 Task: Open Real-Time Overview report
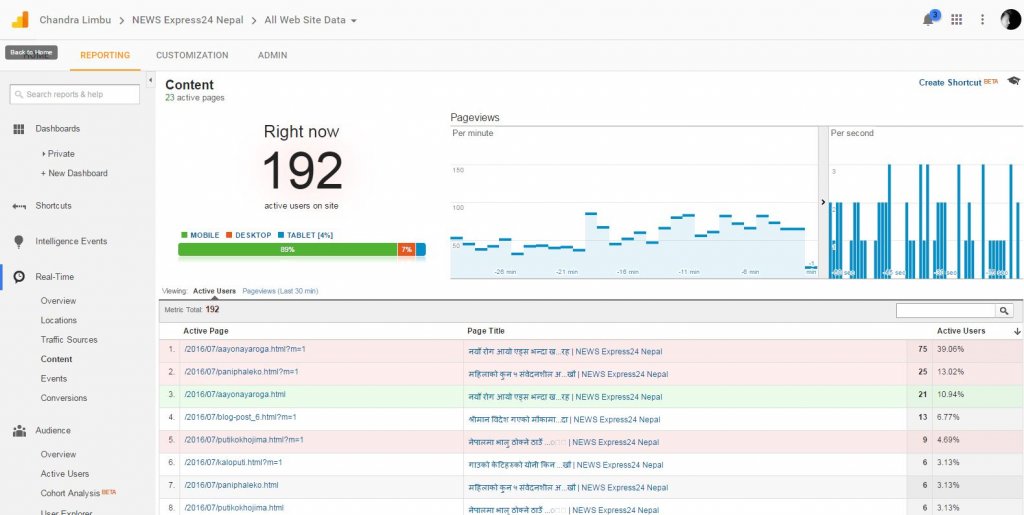point(58,301)
